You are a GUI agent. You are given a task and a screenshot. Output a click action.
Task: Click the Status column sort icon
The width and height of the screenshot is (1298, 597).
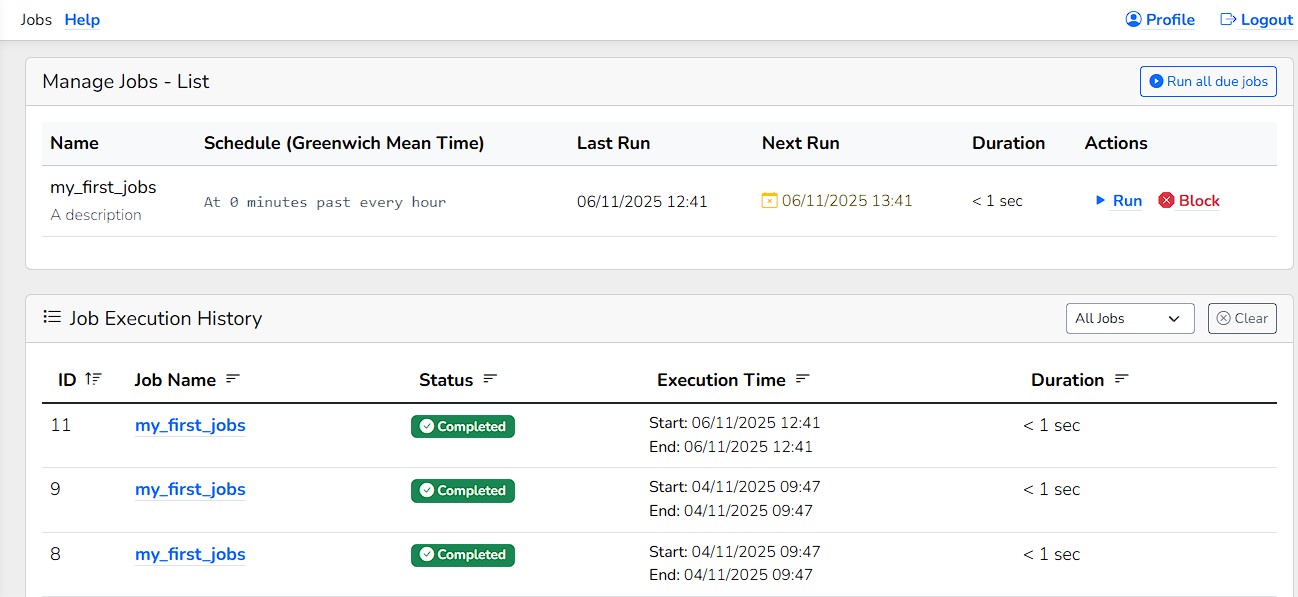(x=490, y=379)
